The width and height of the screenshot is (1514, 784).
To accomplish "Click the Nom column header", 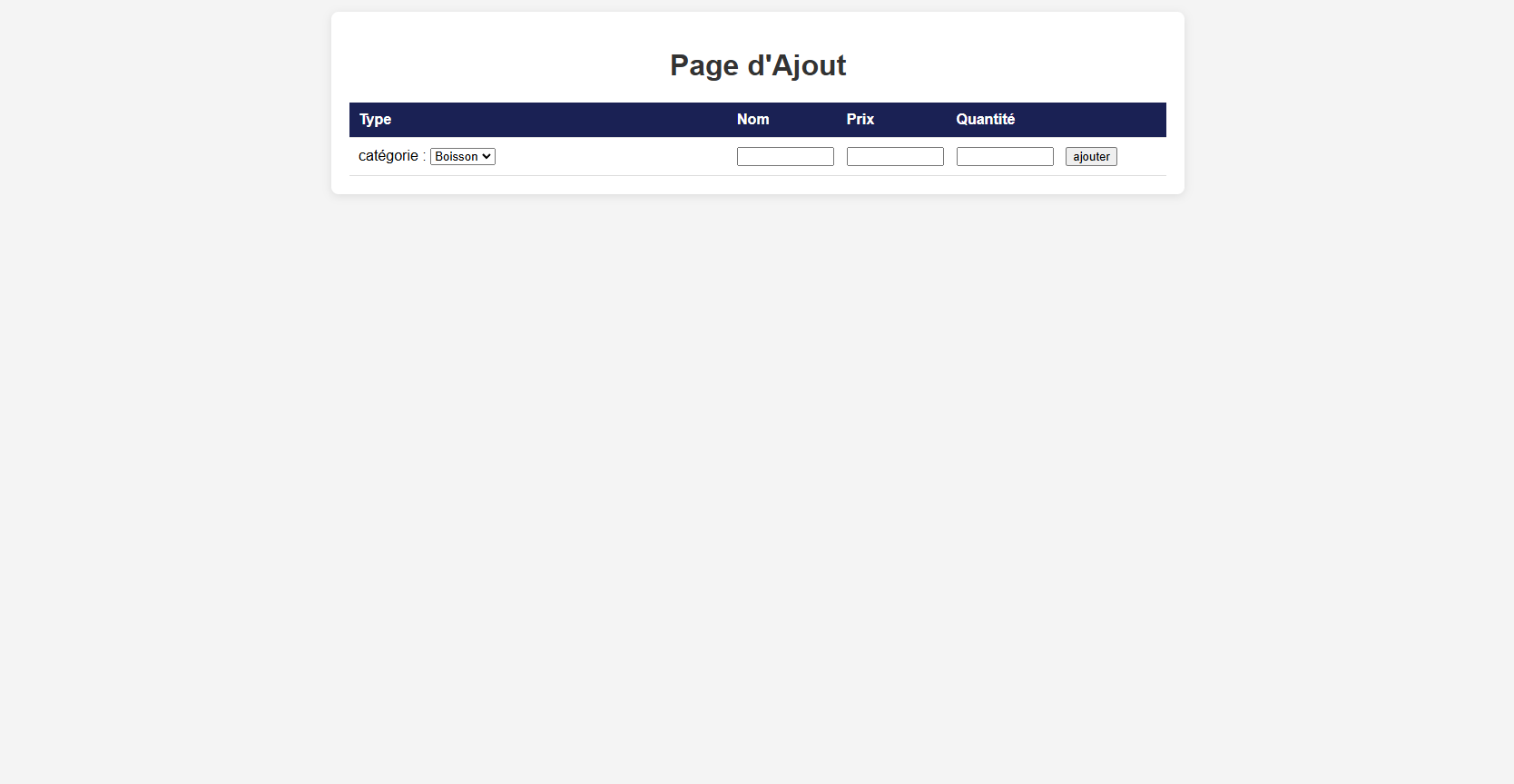I will pyautogui.click(x=752, y=120).
